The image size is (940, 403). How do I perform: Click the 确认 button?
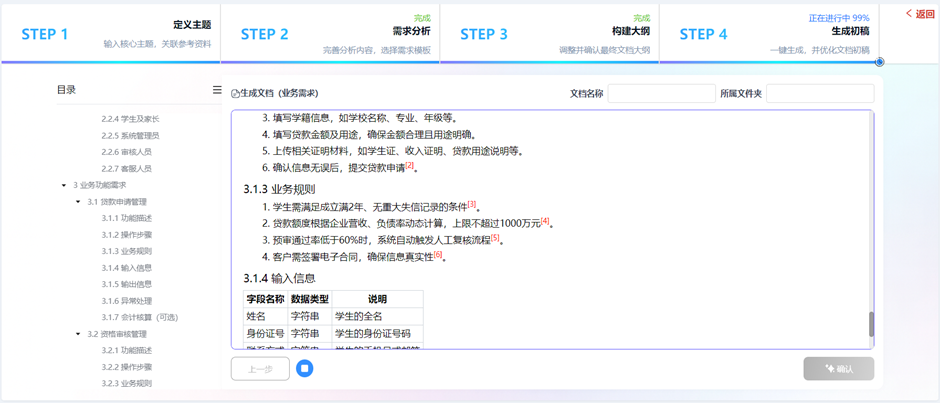[x=839, y=369]
